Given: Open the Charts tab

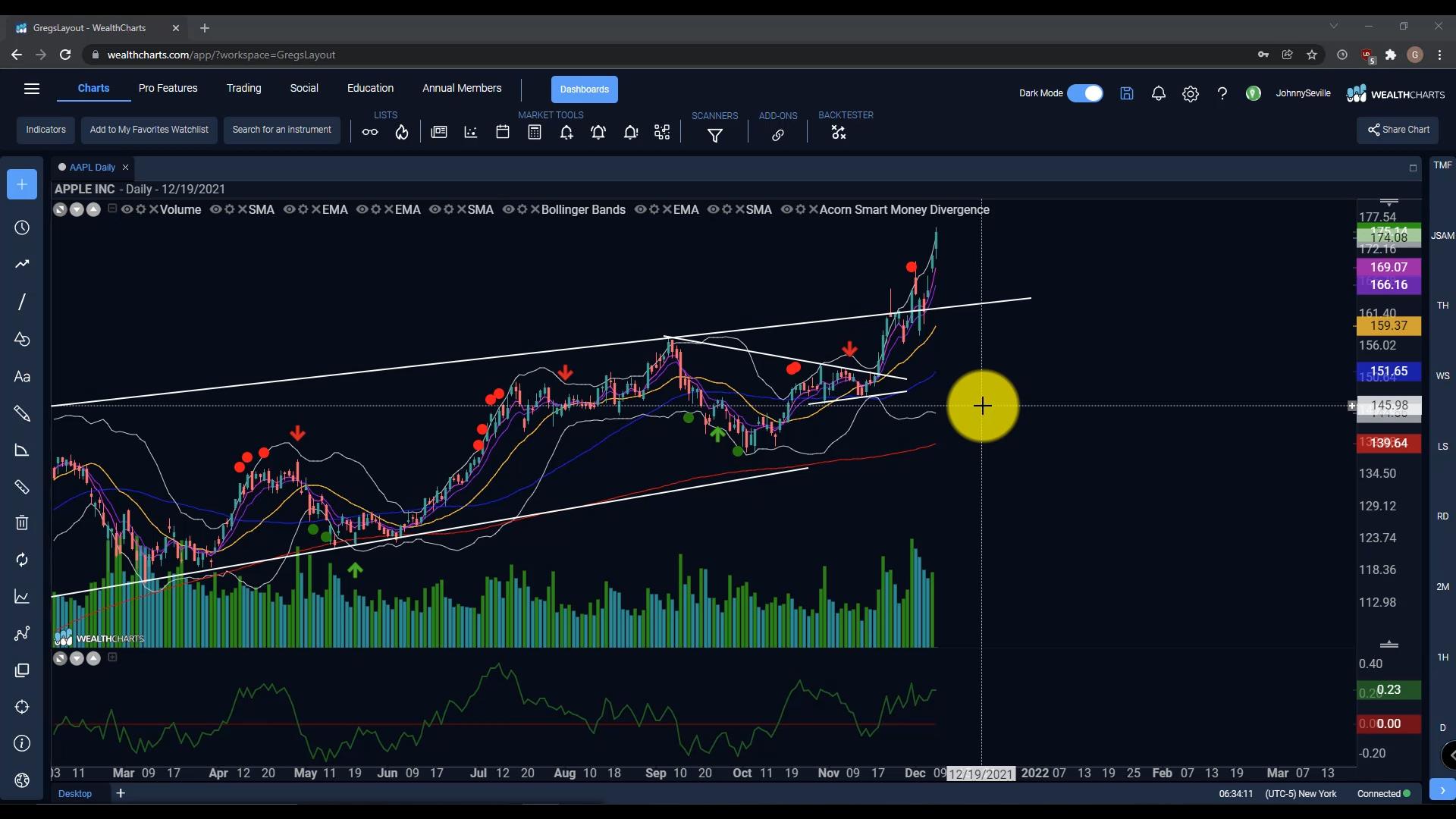Looking at the screenshot, I should (x=93, y=88).
